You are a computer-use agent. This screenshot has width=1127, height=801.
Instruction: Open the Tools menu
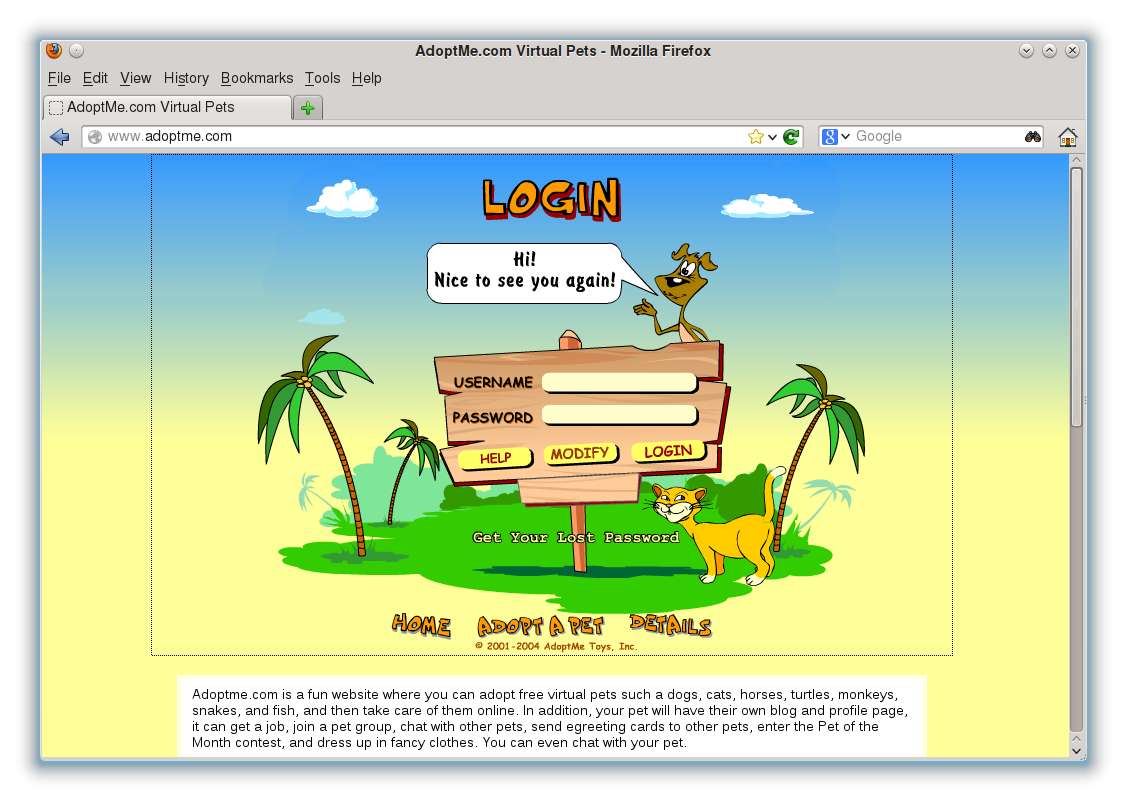(x=322, y=78)
